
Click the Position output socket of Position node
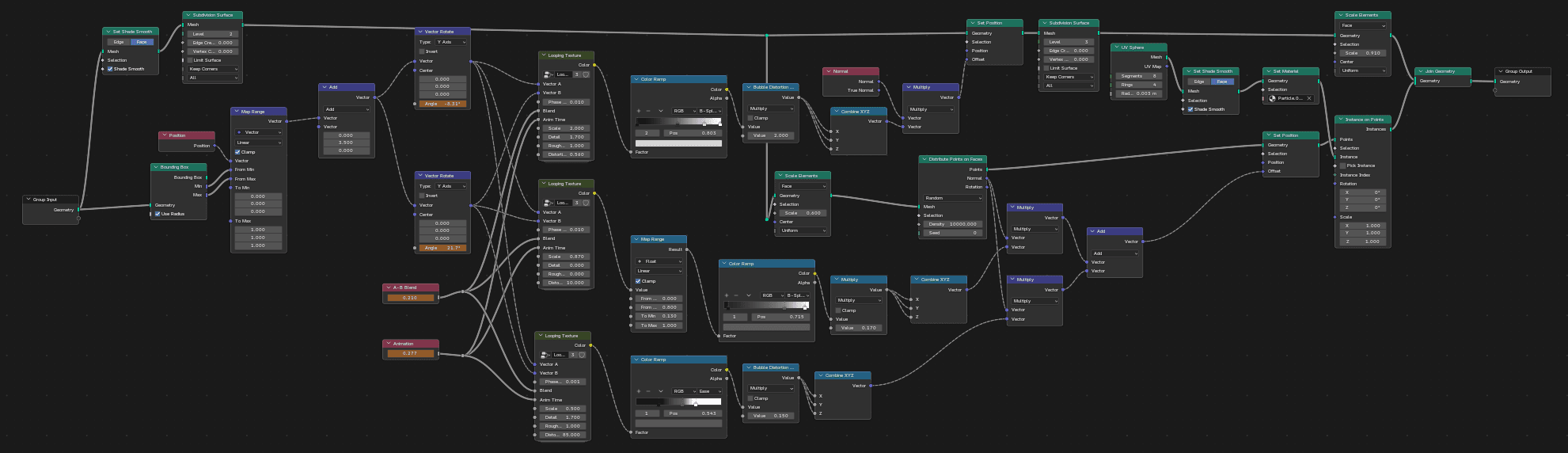point(215,146)
